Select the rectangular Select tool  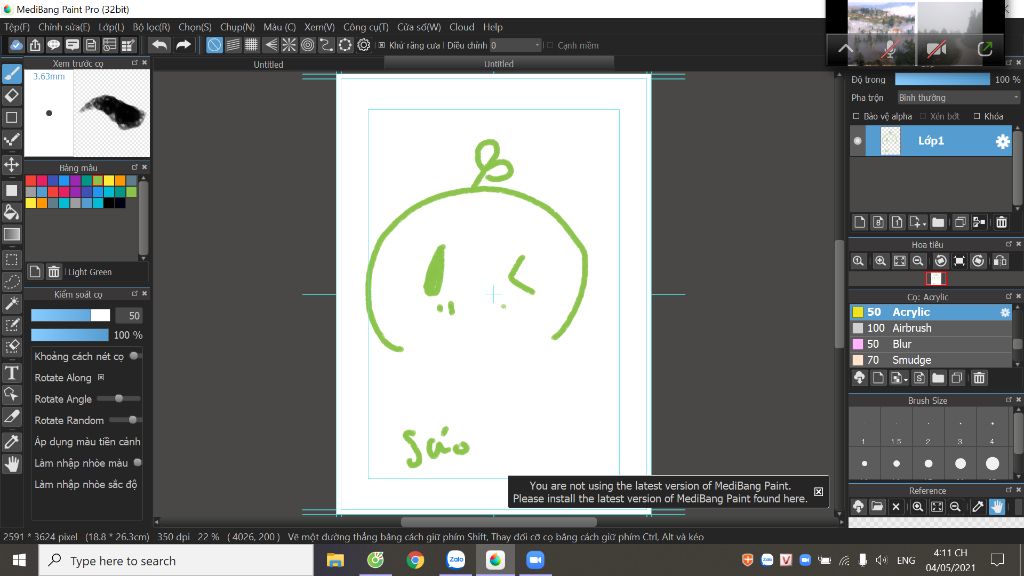coord(12,260)
